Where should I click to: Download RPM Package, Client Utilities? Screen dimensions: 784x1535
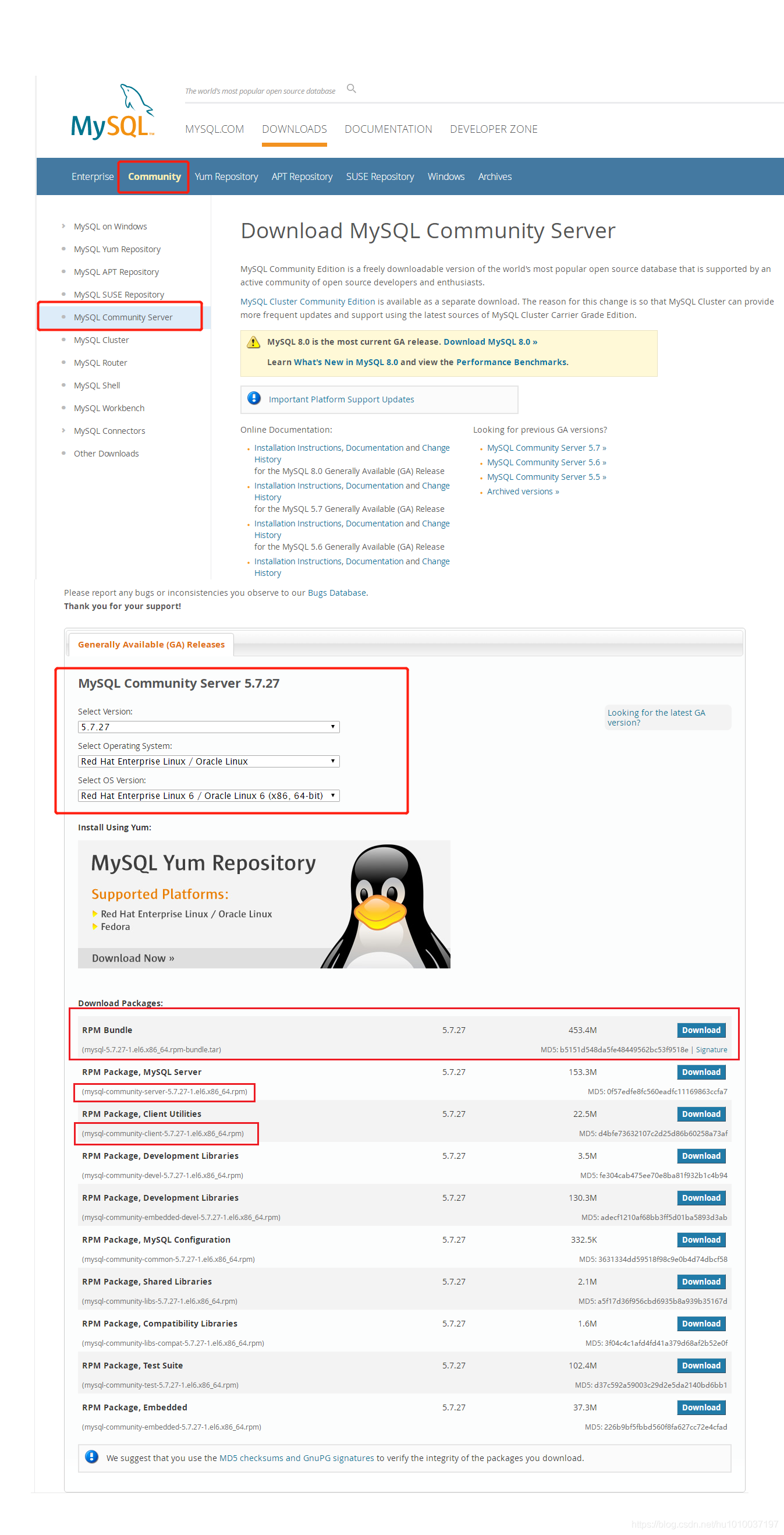coord(701,1115)
